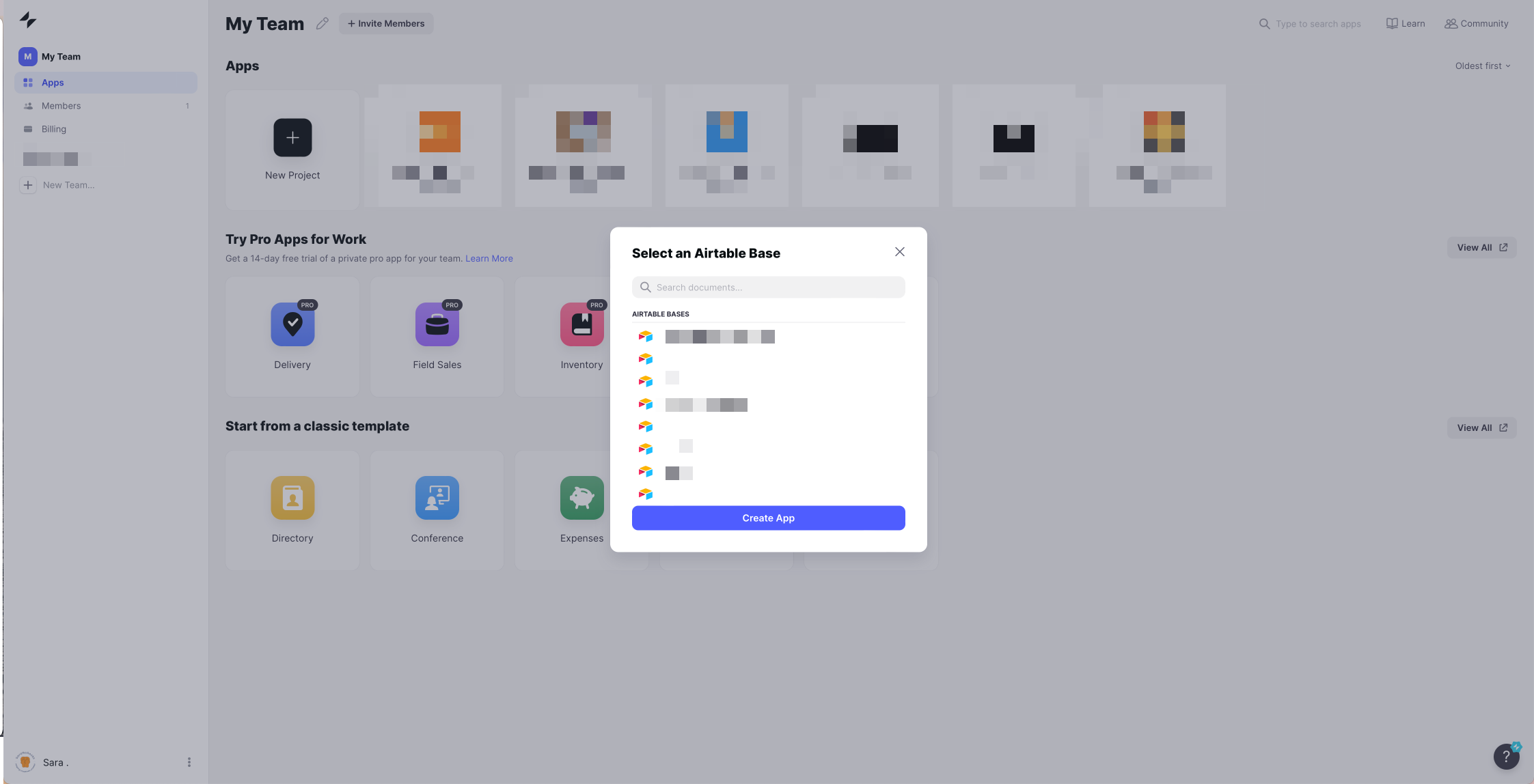Click the Glide logo icon
This screenshot has width=1534, height=784.
point(28,20)
